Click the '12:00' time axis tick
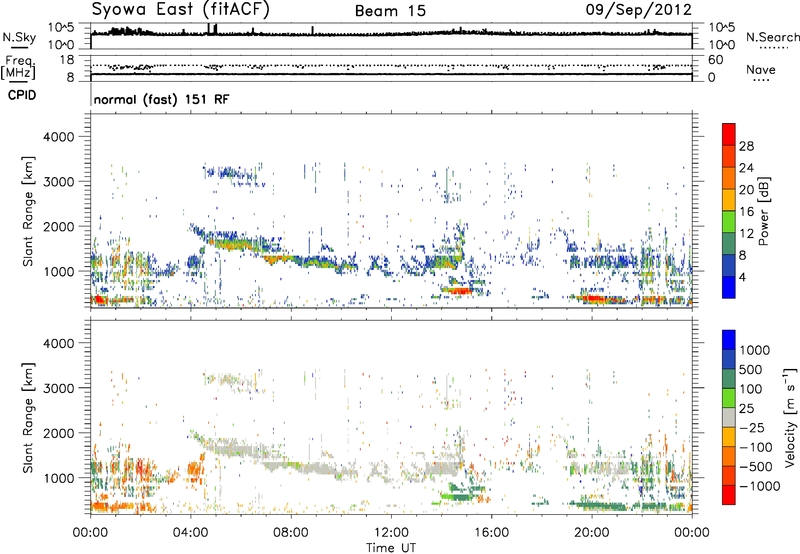Image resolution: width=800 pixels, height=554 pixels. pyautogui.click(x=391, y=533)
